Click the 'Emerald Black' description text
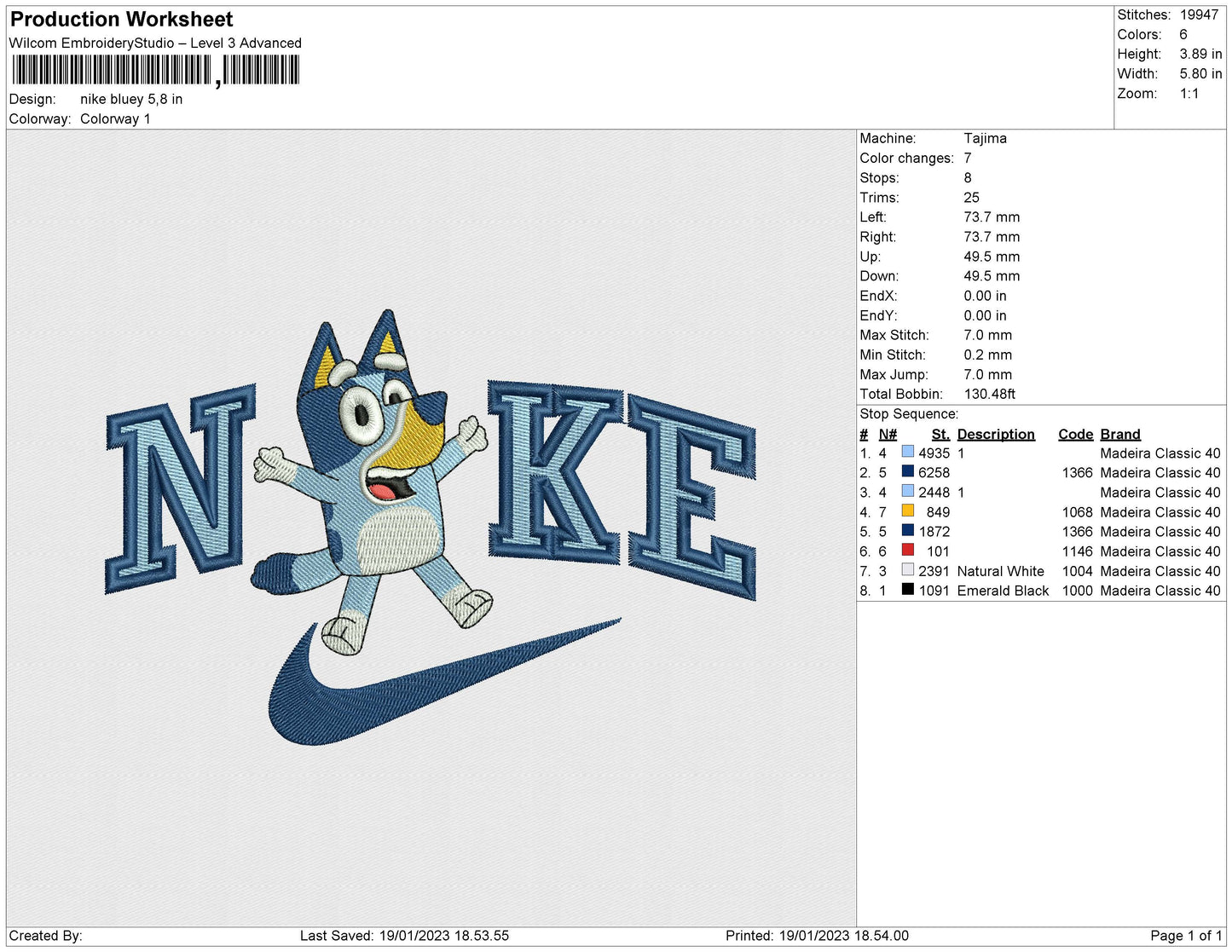The width and height of the screenshot is (1232, 952). pos(1003,591)
